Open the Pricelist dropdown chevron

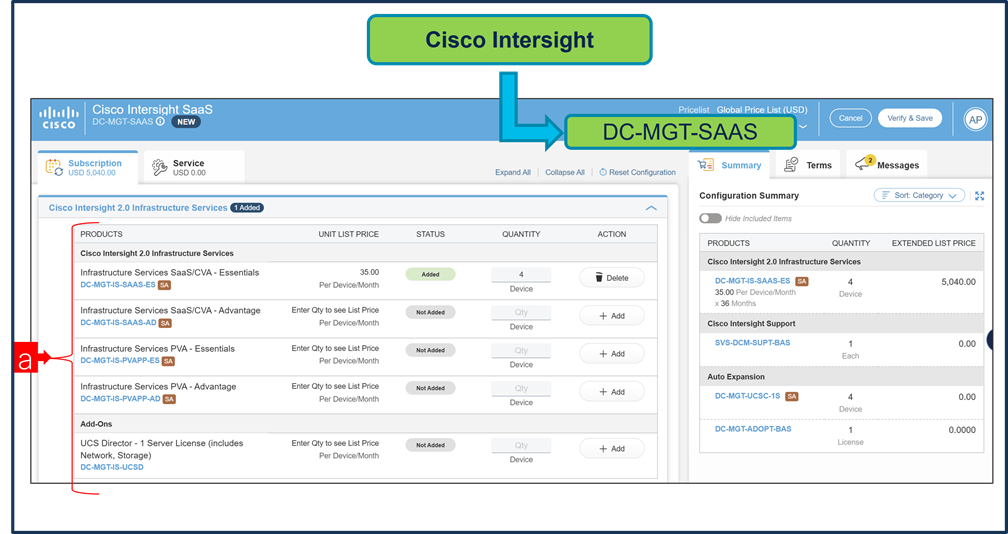(x=802, y=127)
